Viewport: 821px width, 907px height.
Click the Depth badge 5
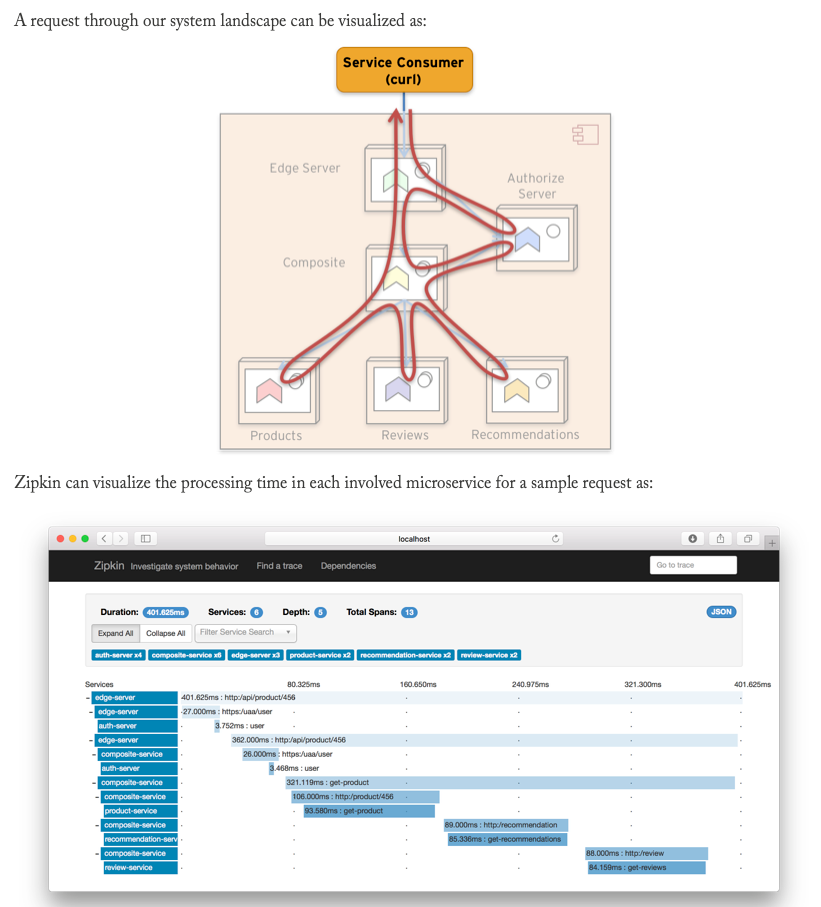tap(321, 612)
